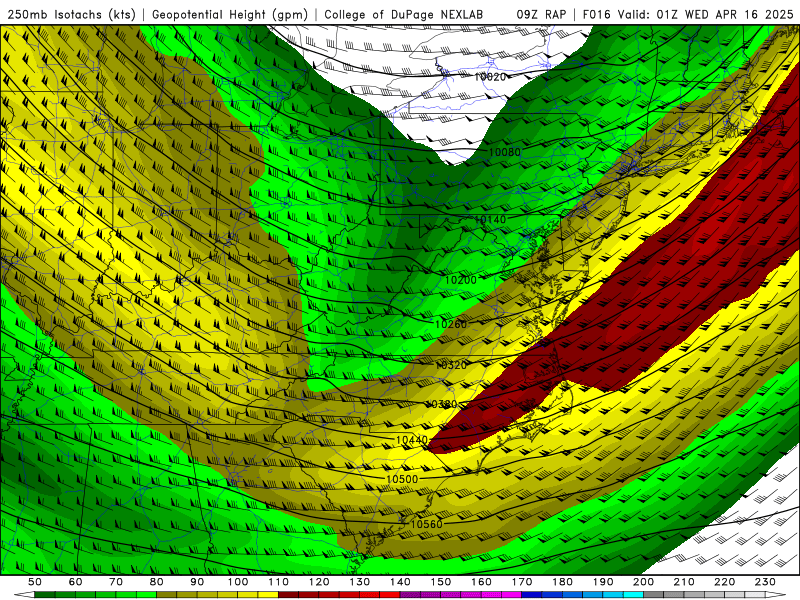Click the 150 value on the color scale
This screenshot has height=600, width=800.
click(441, 582)
